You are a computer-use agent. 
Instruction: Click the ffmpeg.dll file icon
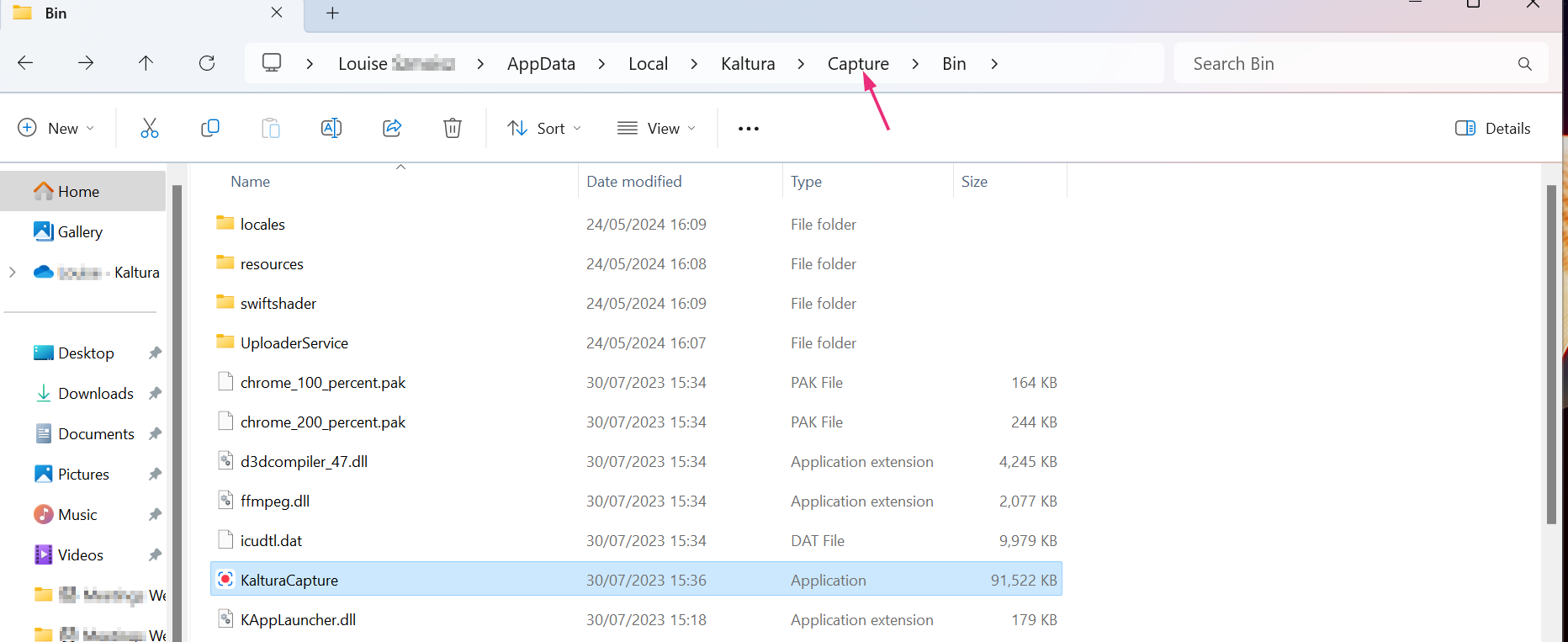click(x=225, y=500)
